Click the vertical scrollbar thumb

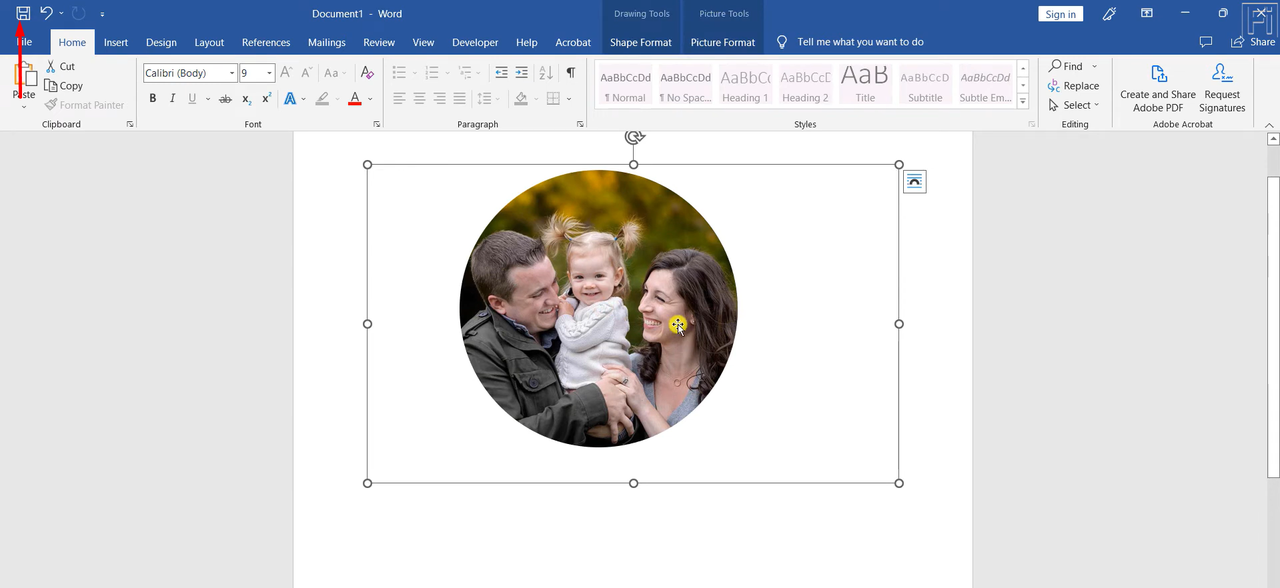(1273, 330)
